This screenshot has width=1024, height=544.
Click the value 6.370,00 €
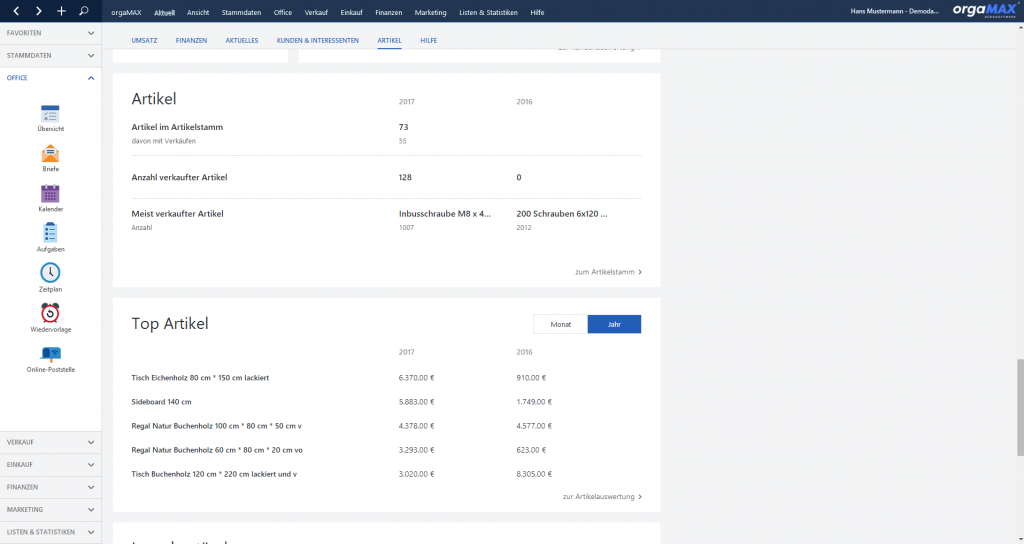[x=417, y=377]
